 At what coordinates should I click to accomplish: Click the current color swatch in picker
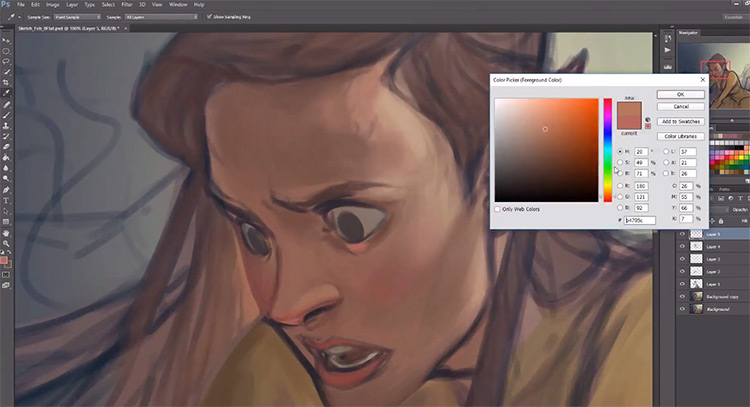point(629,123)
